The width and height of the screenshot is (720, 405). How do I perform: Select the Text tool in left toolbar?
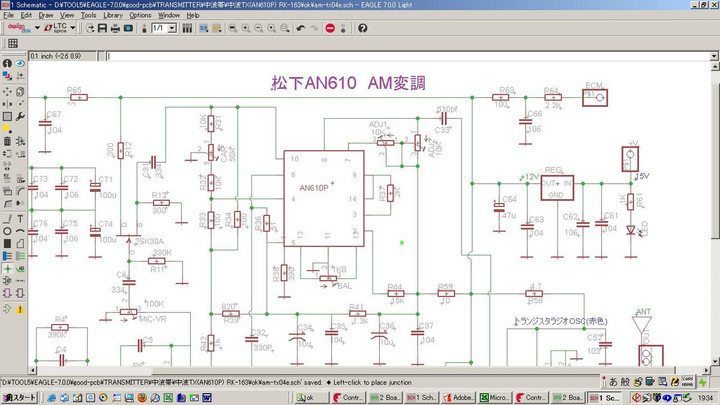coord(21,220)
